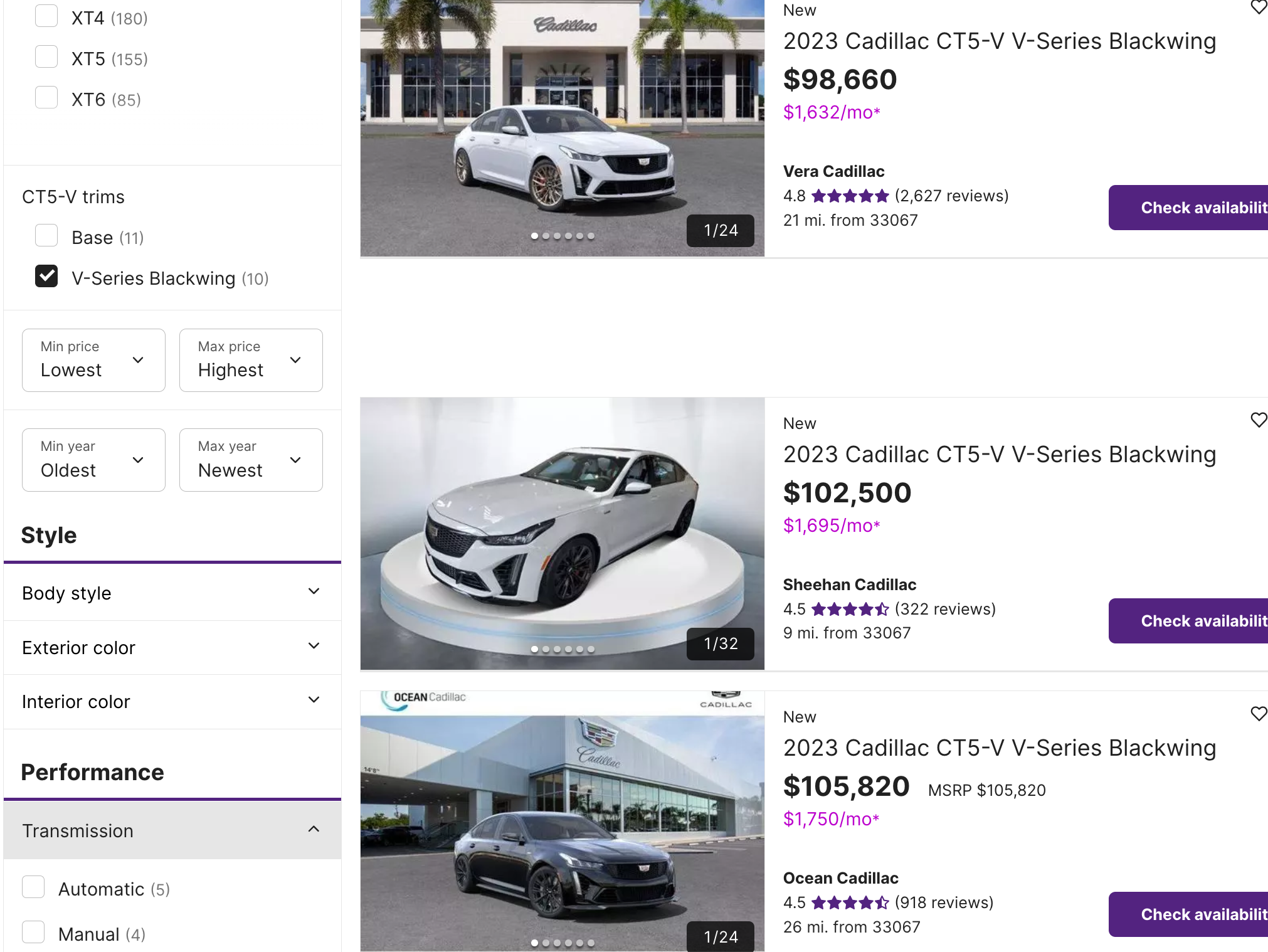Expand the Exterior color section
This screenshot has width=1268, height=952.
point(172,647)
